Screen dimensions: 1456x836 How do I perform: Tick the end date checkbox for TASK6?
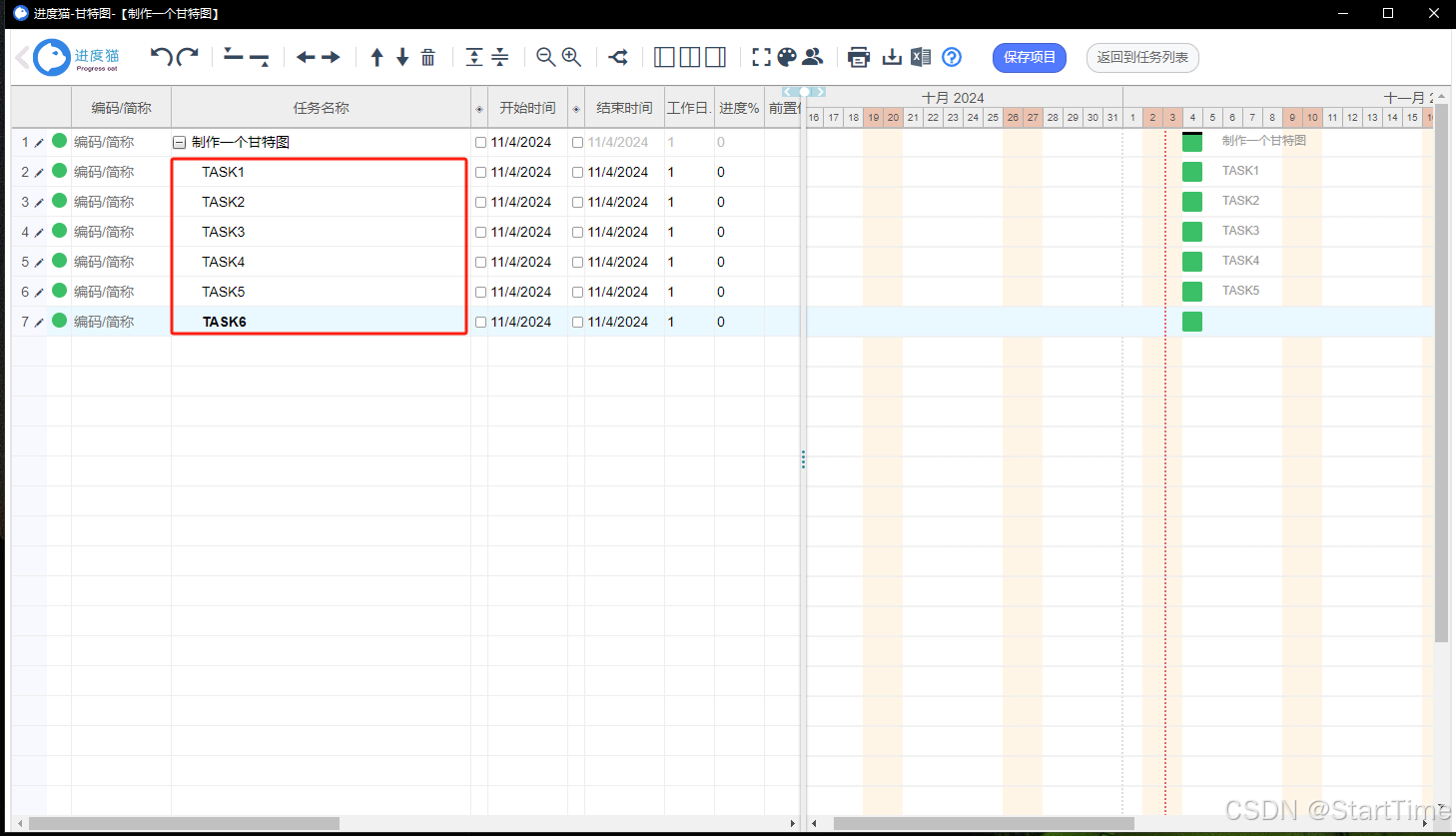(577, 323)
